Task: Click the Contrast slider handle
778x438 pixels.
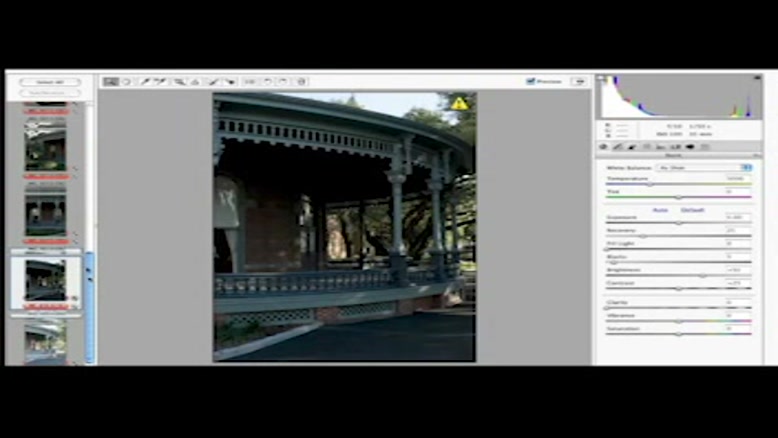Action: click(x=679, y=288)
